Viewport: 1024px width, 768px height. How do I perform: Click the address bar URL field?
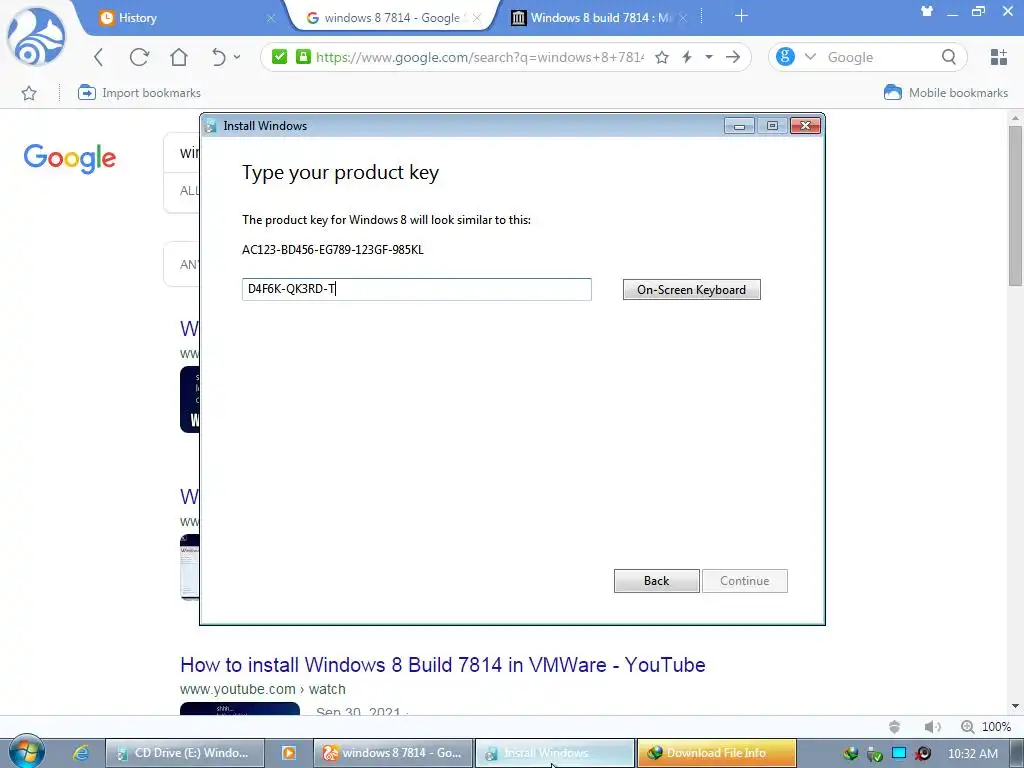point(479,57)
